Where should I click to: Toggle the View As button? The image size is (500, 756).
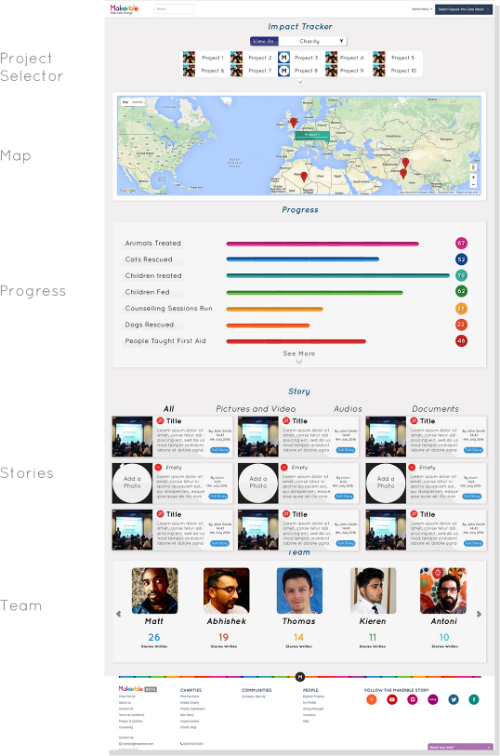pos(264,41)
